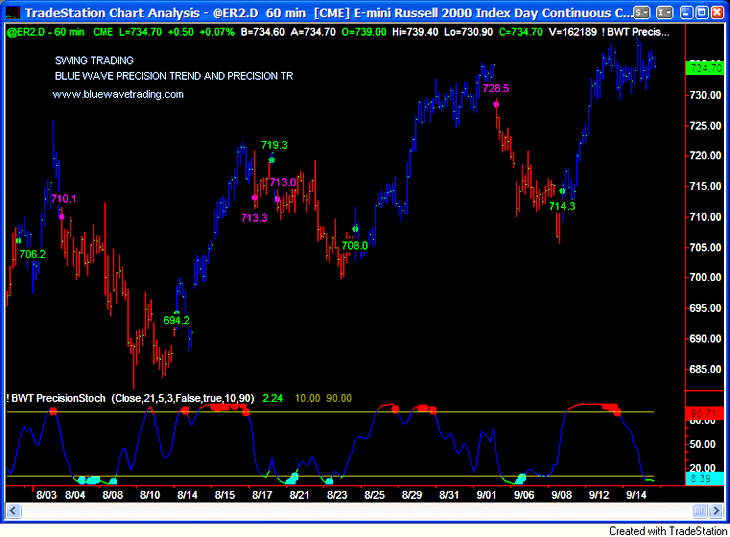This screenshot has height=537, width=730.
Task: Maximize the chart analysis window
Action: point(702,13)
